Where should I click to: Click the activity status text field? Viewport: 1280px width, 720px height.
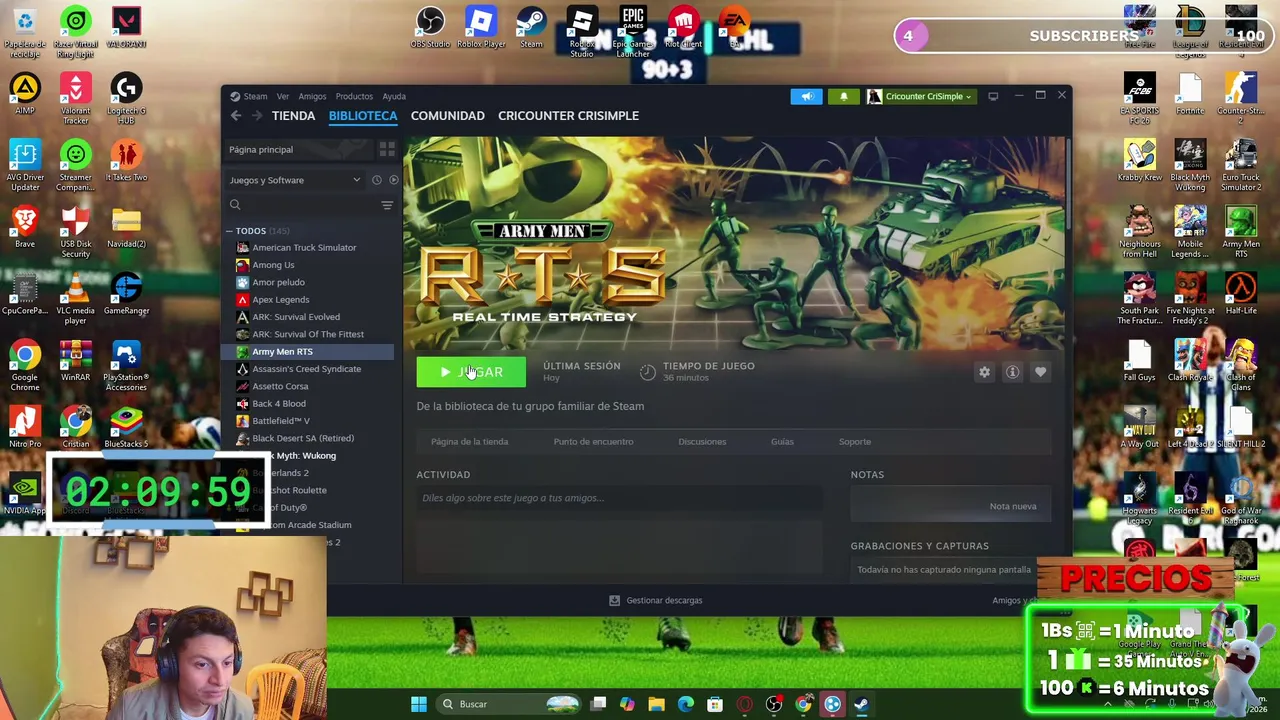[x=619, y=498]
